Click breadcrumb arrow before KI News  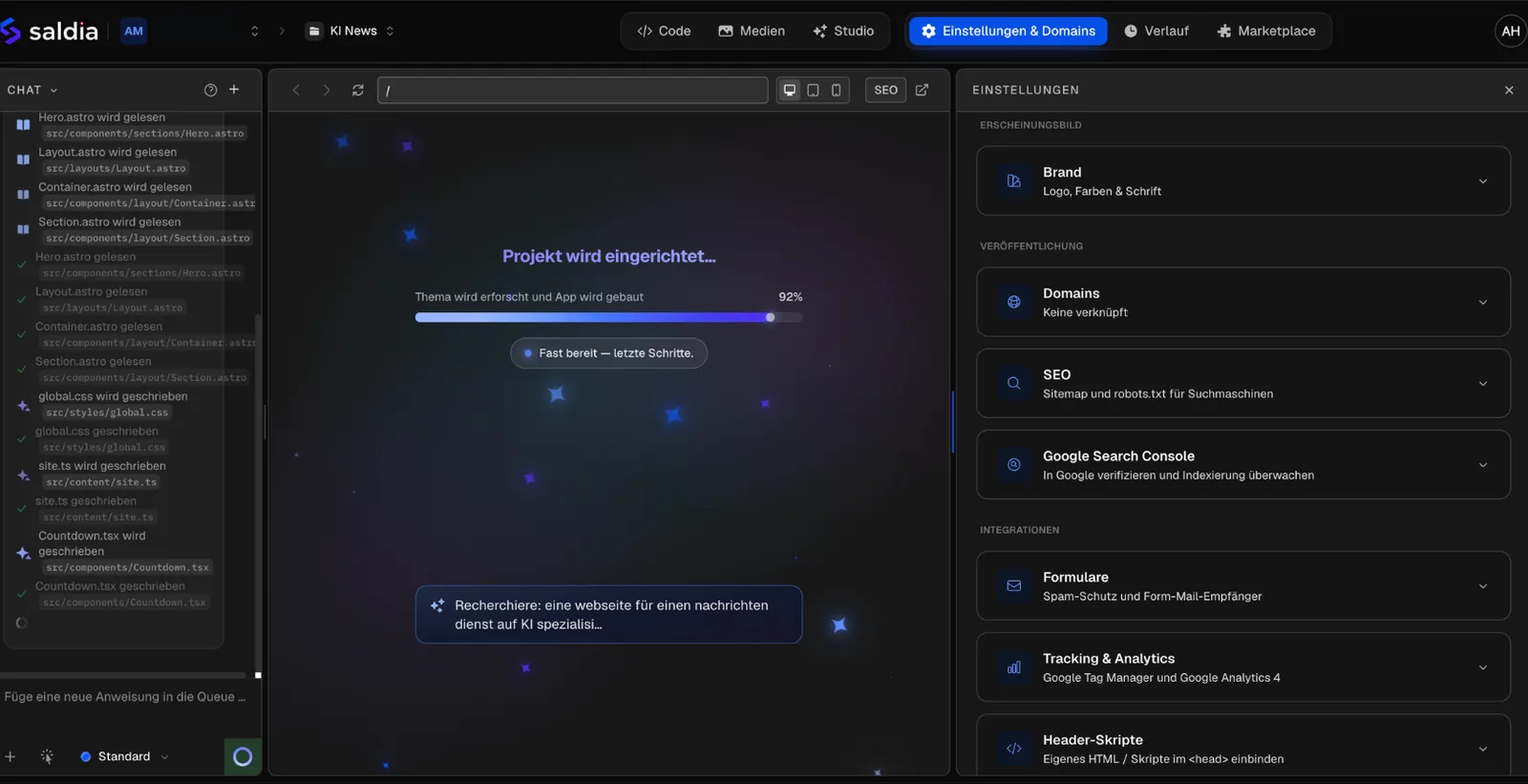(x=282, y=32)
